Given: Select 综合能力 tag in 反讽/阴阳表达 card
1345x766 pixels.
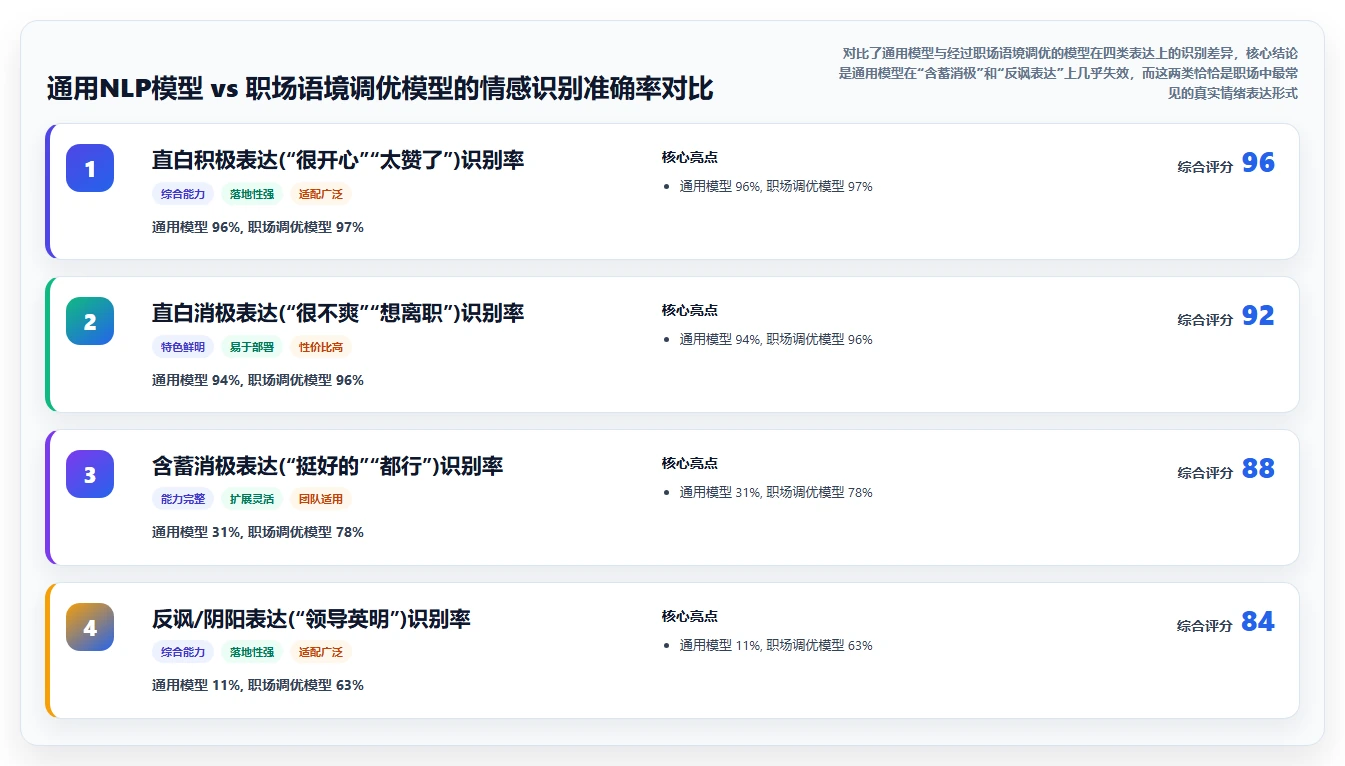Looking at the screenshot, I should [x=183, y=652].
